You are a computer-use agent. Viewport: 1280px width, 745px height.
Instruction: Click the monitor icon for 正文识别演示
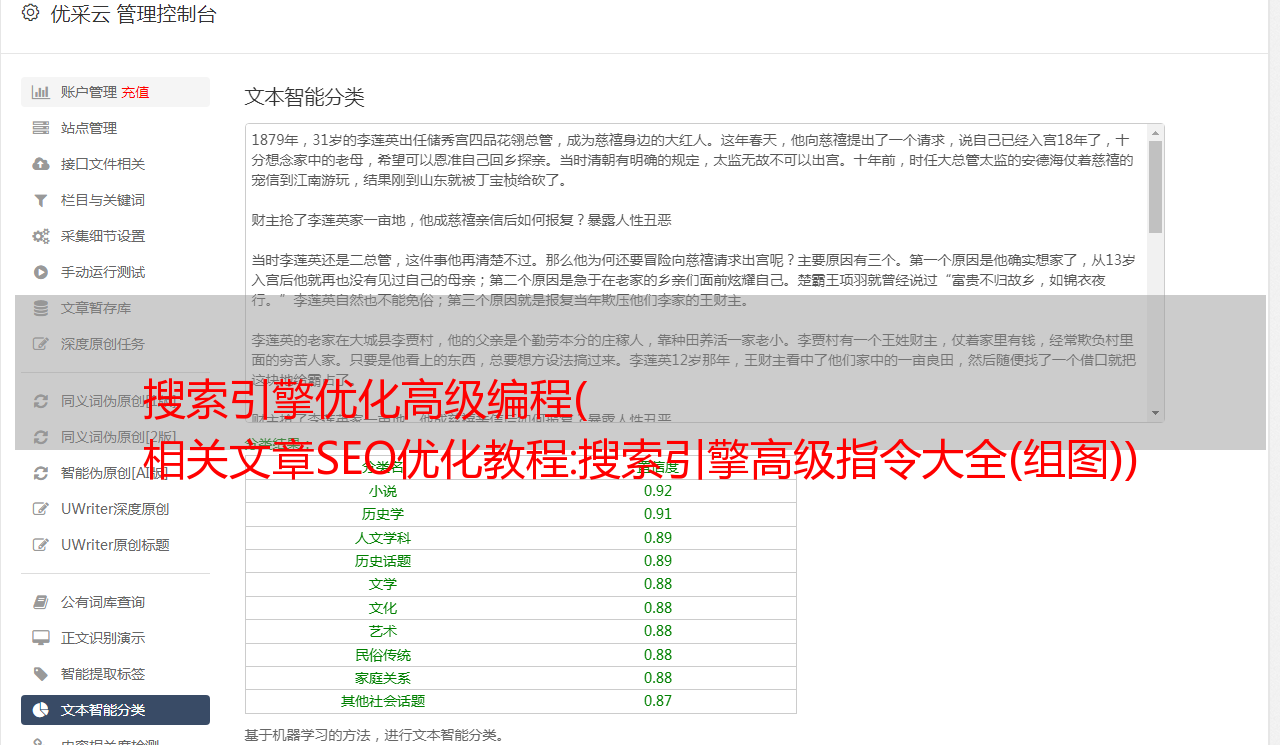pyautogui.click(x=41, y=638)
